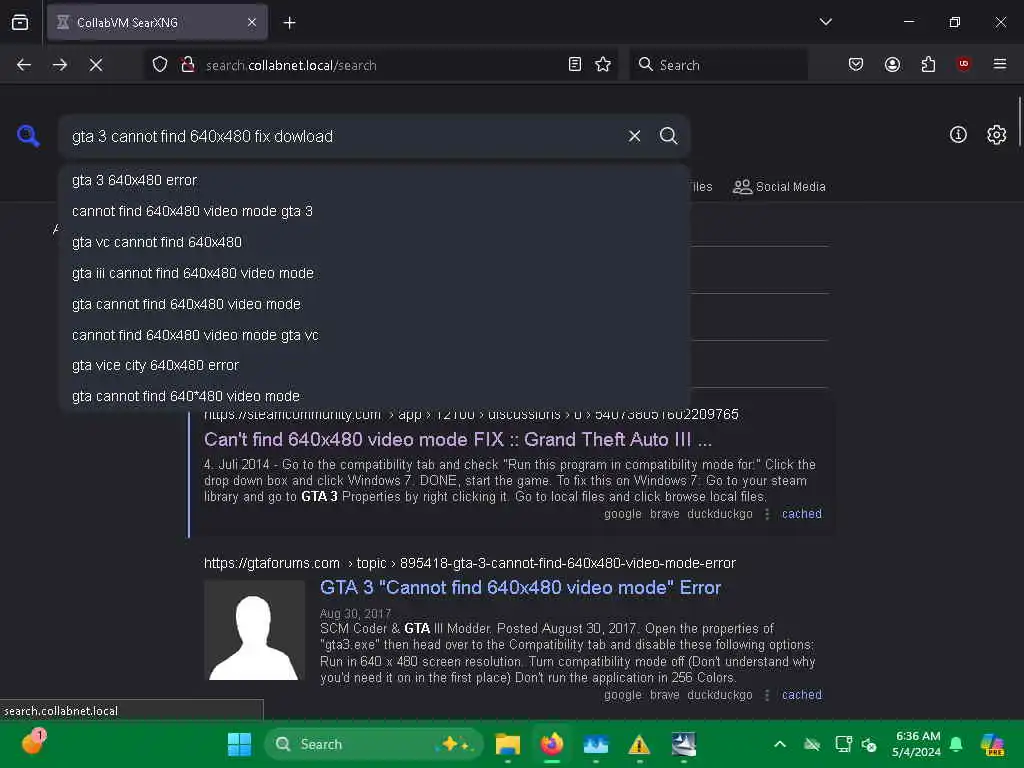
Task: Select suggestion 'cannot find 640x480 video mode gta vc'
Action: (x=374, y=335)
